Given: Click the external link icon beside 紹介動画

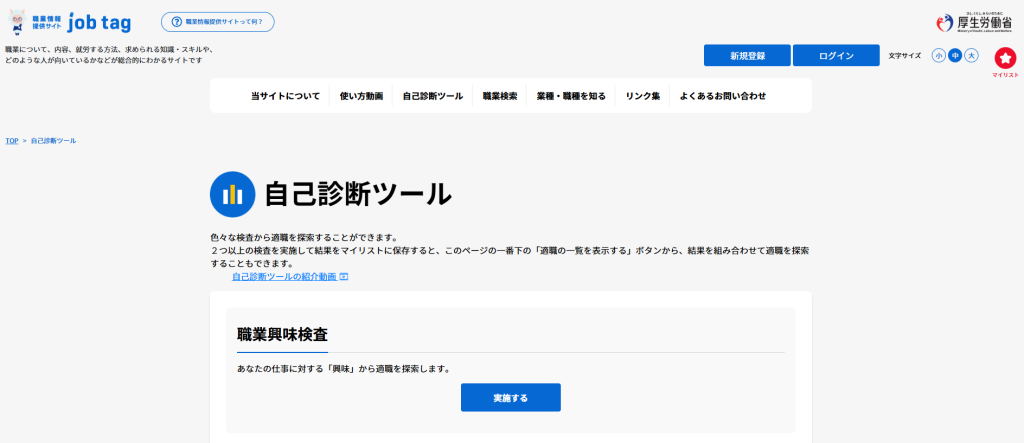Looking at the screenshot, I should click(x=344, y=276).
